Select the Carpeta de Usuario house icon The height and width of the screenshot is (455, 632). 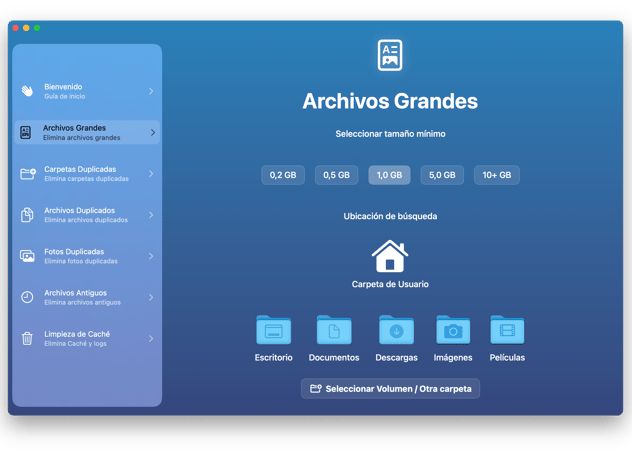click(390, 256)
